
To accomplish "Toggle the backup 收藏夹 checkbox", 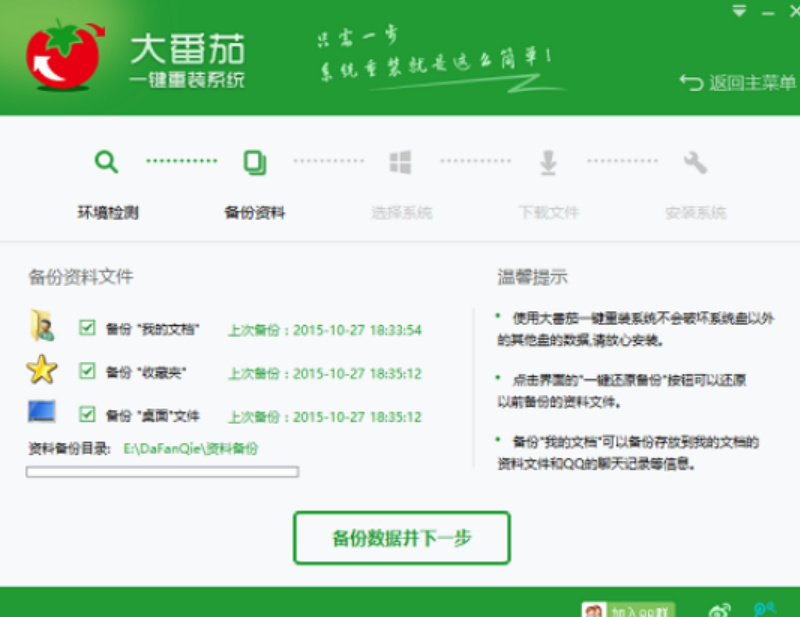I will point(87,371).
